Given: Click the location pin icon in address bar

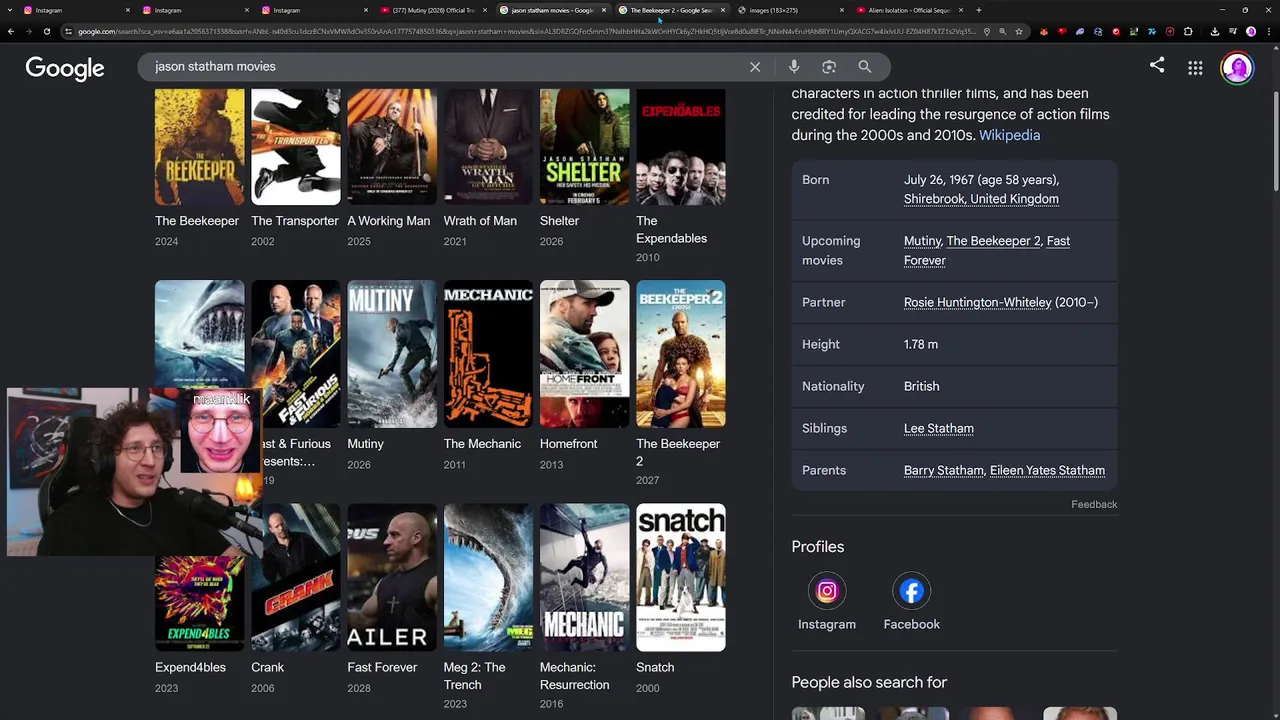Looking at the screenshot, I should pyautogui.click(x=987, y=31).
